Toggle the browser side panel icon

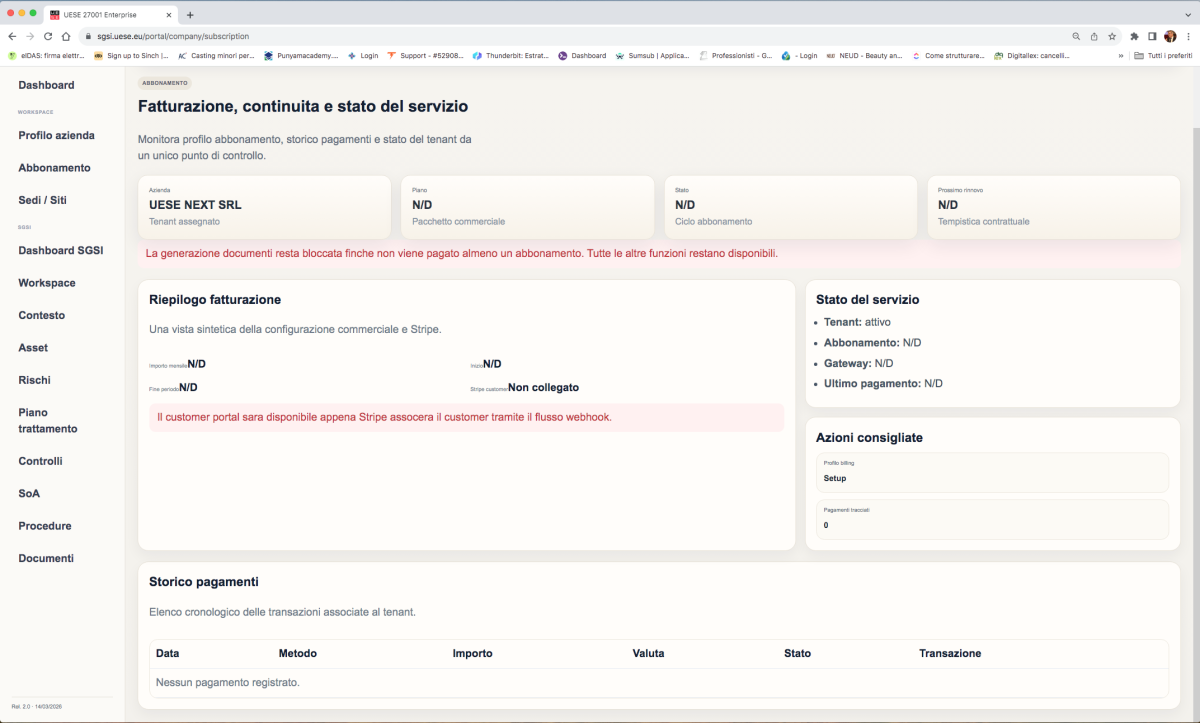pos(1152,36)
